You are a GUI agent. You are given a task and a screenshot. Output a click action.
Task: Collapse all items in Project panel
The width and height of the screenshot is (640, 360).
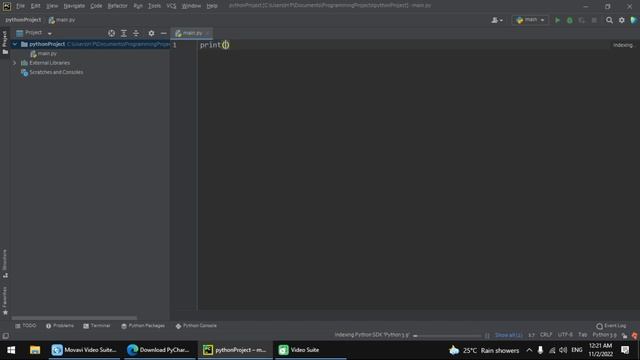[x=136, y=33]
